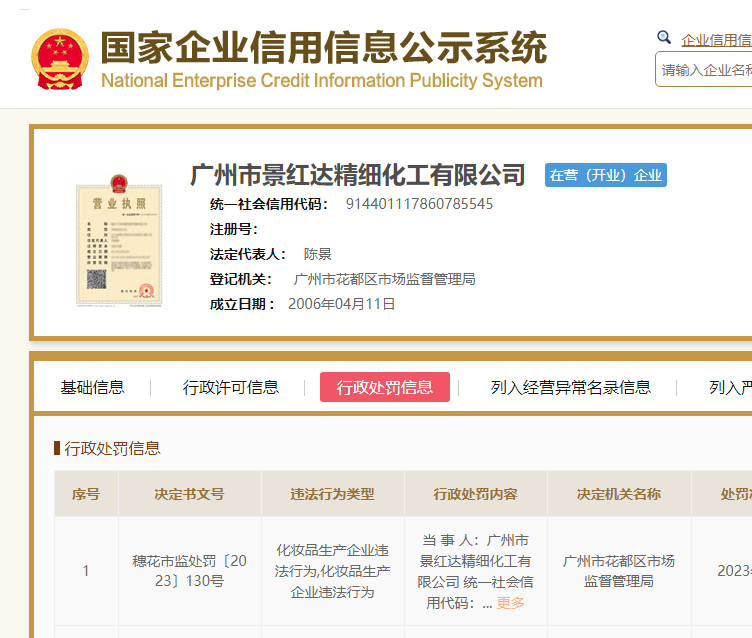Image resolution: width=752 pixels, height=638 pixels.
Task: Click the 行政处罚内容 column header
Action: click(475, 494)
